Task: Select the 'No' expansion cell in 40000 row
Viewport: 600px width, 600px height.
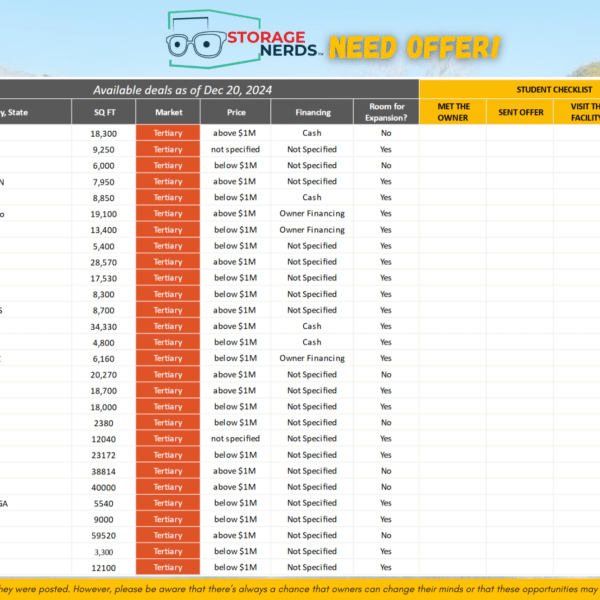Action: coord(386,487)
